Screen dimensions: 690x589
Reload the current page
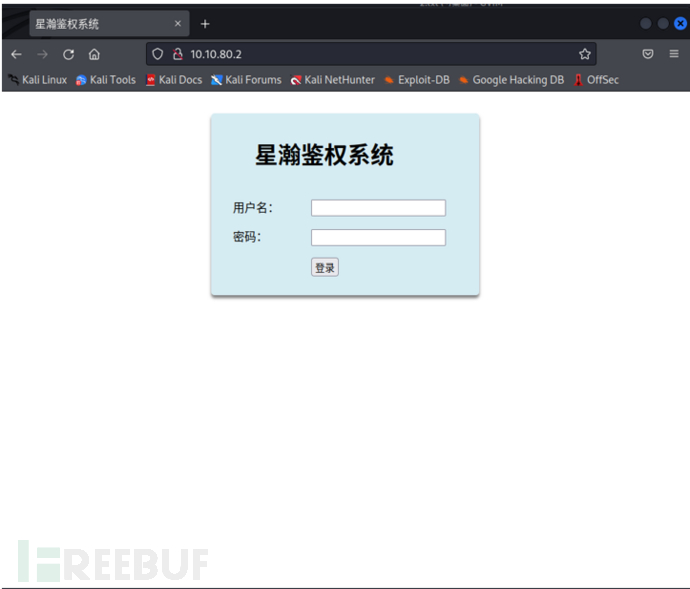(68, 54)
